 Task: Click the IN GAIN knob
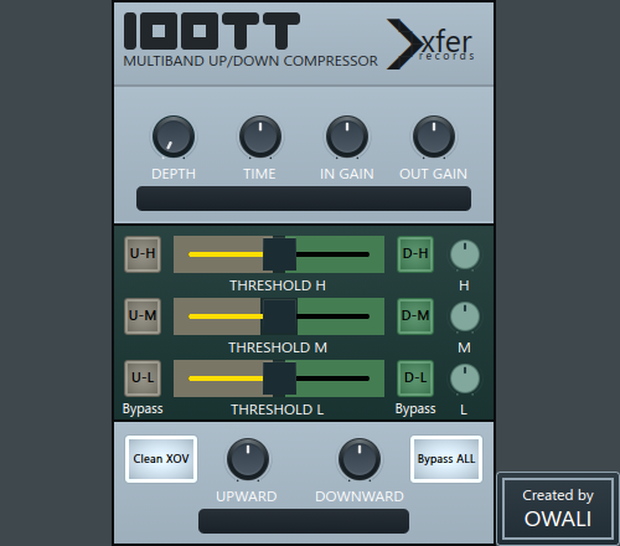[x=347, y=136]
